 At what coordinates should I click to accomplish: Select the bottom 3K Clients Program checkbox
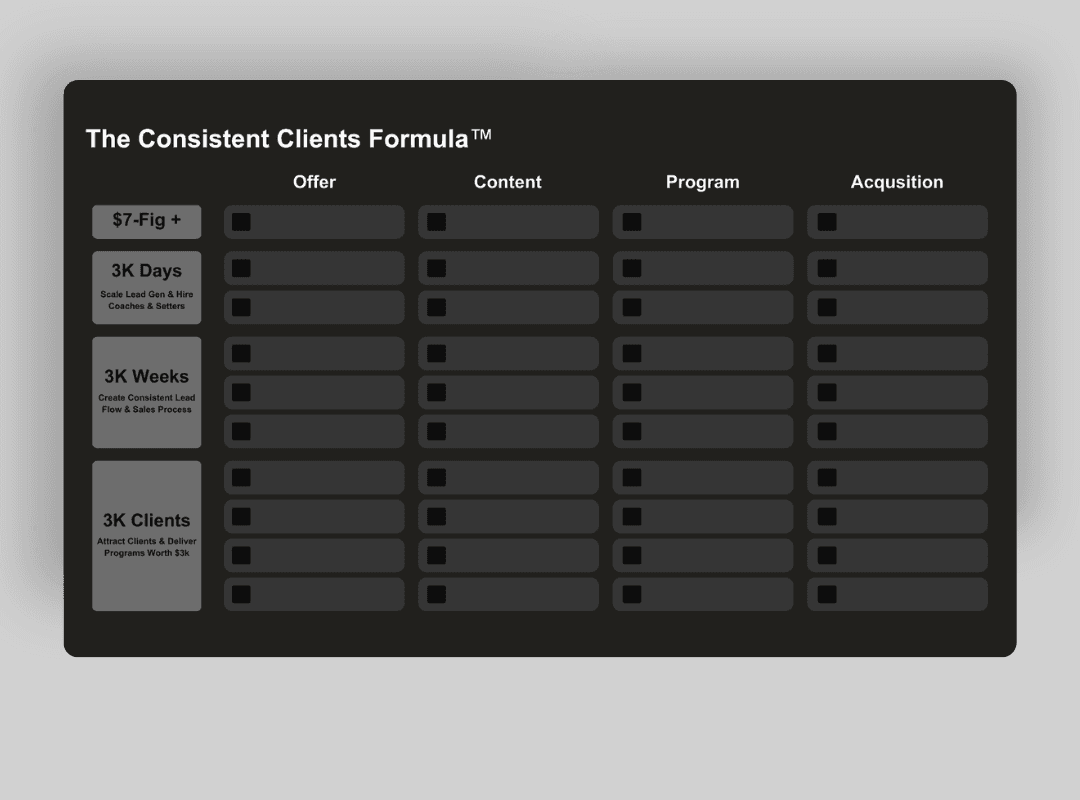point(632,595)
